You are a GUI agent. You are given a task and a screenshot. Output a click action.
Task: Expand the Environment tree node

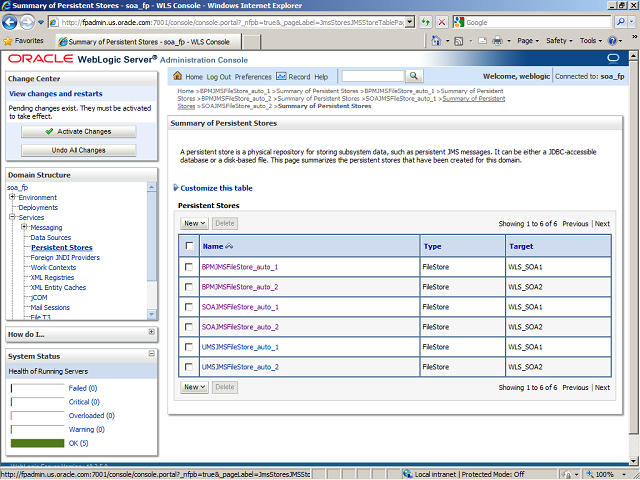[x=12, y=198]
